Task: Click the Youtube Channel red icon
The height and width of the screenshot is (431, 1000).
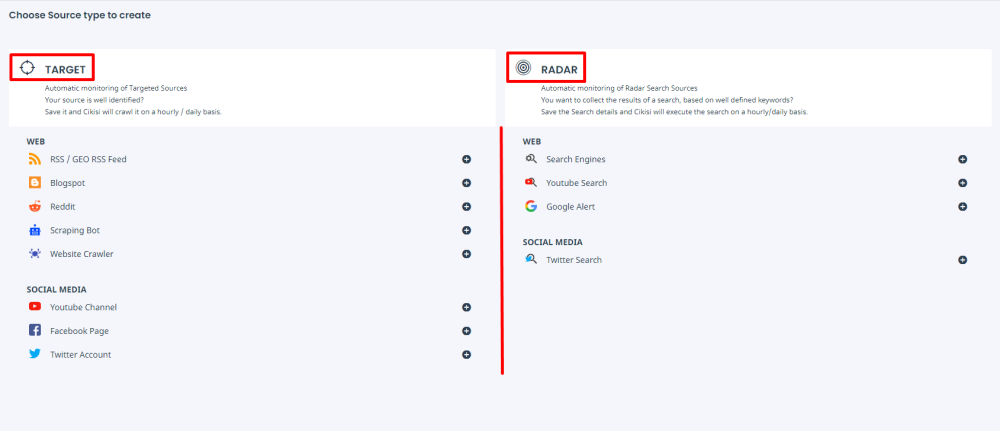Action: [x=34, y=307]
